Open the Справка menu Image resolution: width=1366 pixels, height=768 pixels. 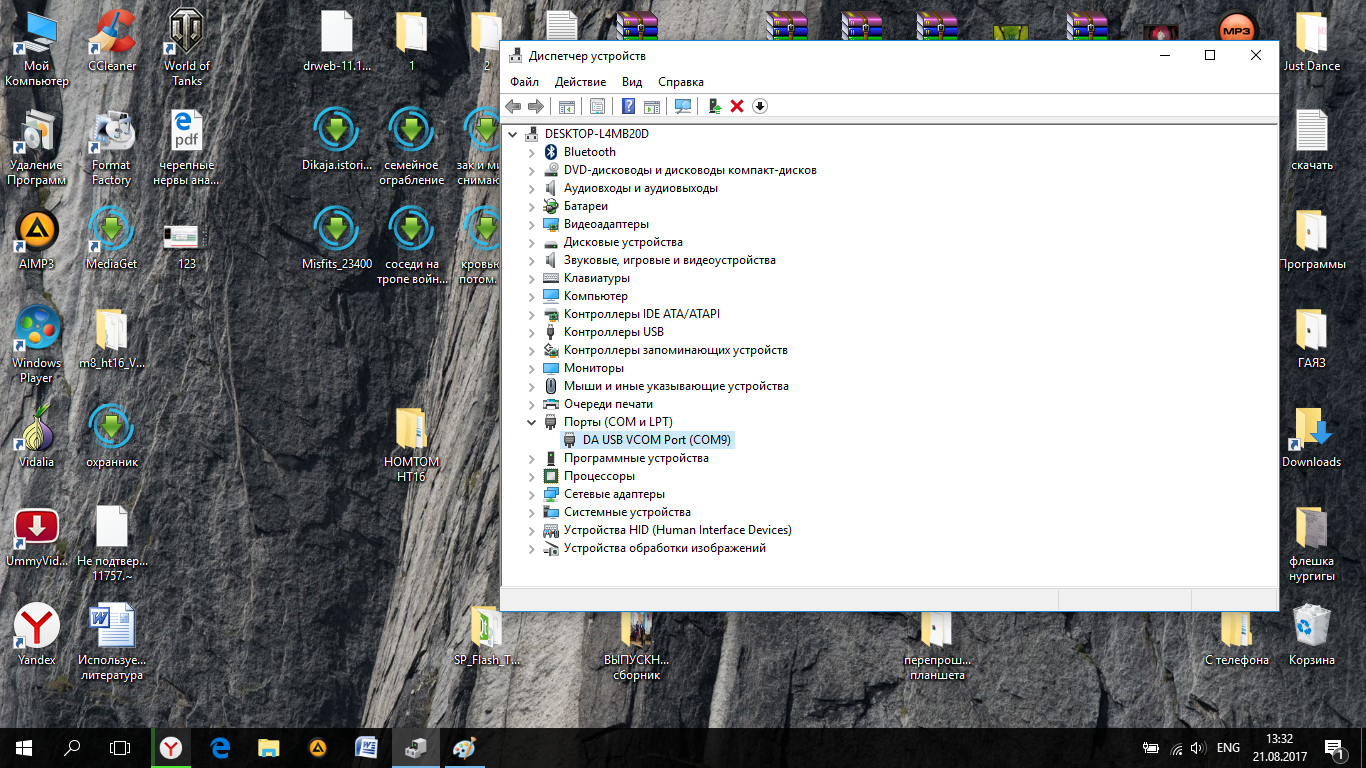pos(680,82)
